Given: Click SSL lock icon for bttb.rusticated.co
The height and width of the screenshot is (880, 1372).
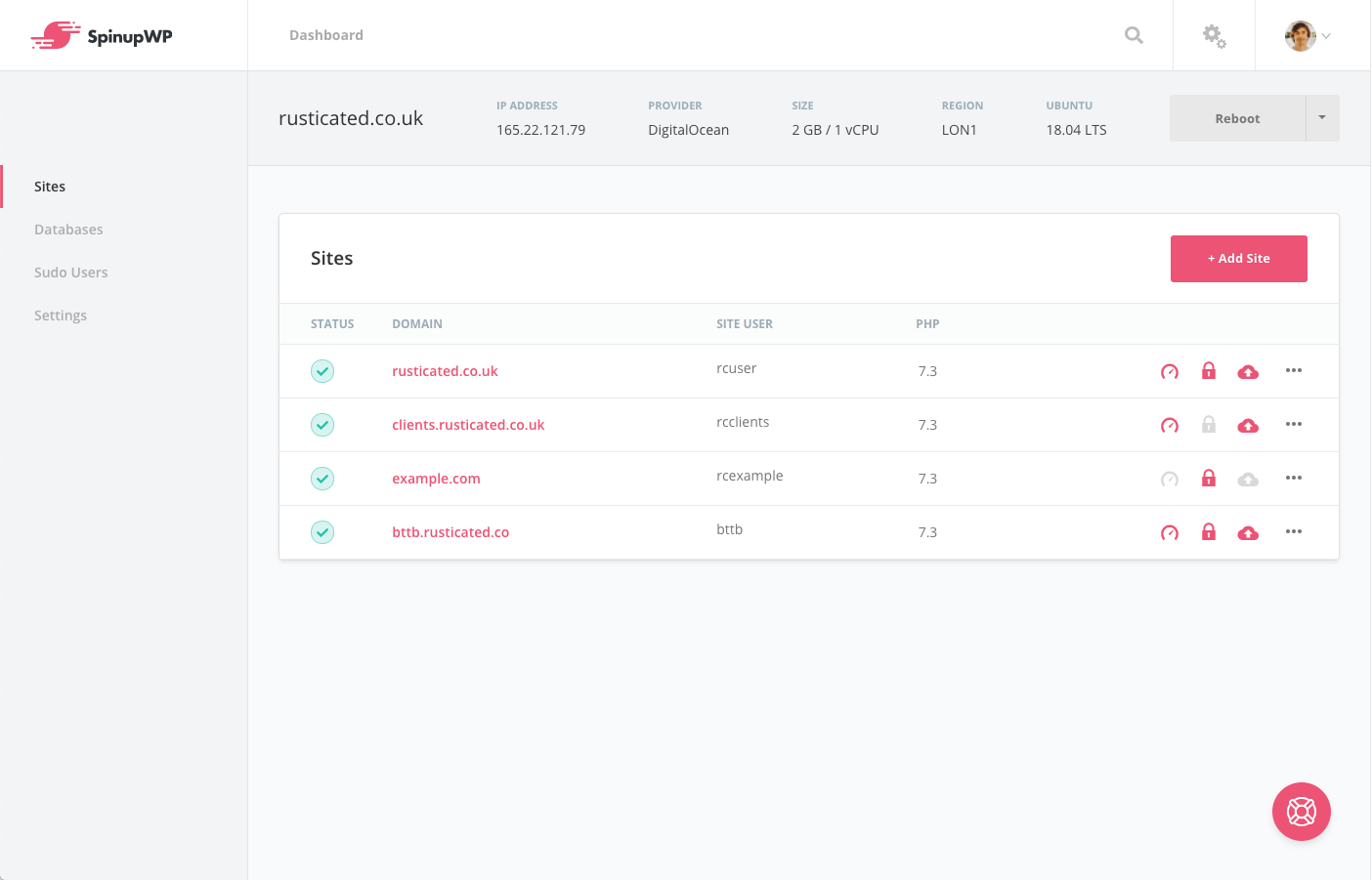Looking at the screenshot, I should click(1209, 531).
